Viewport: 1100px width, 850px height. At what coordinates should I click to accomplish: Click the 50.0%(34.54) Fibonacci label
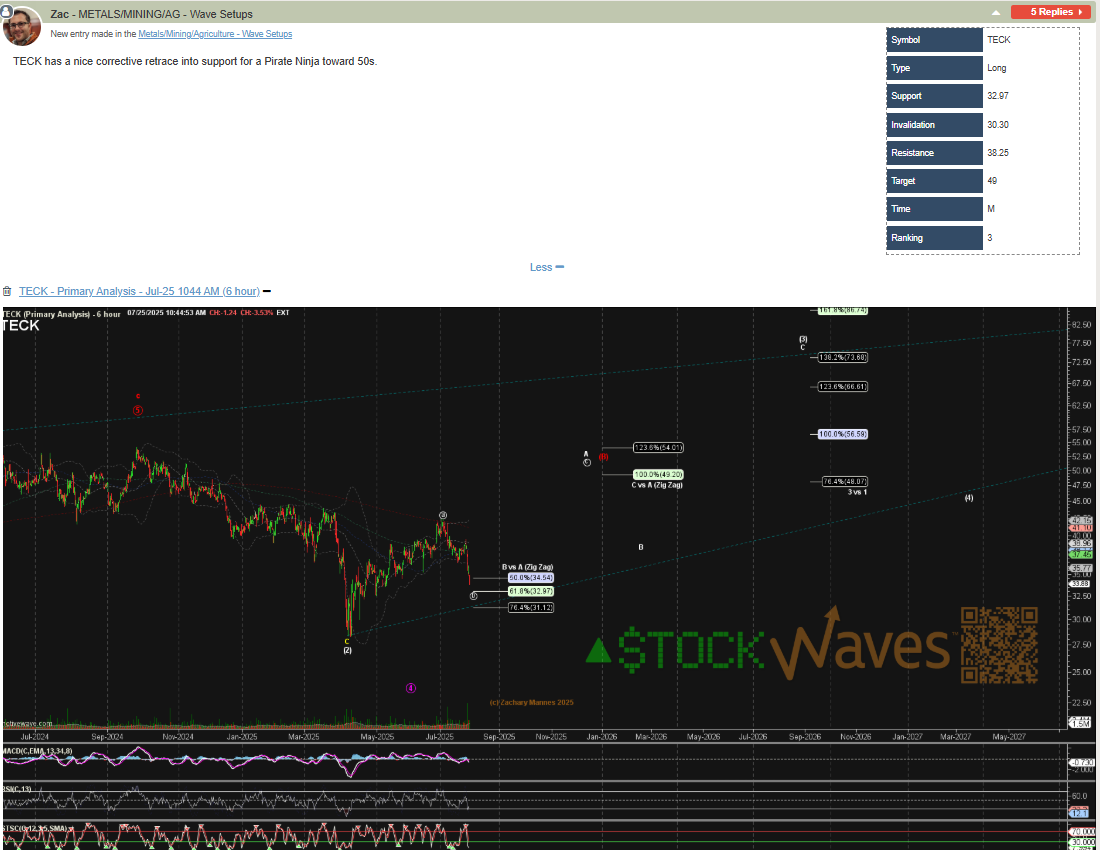[531, 578]
